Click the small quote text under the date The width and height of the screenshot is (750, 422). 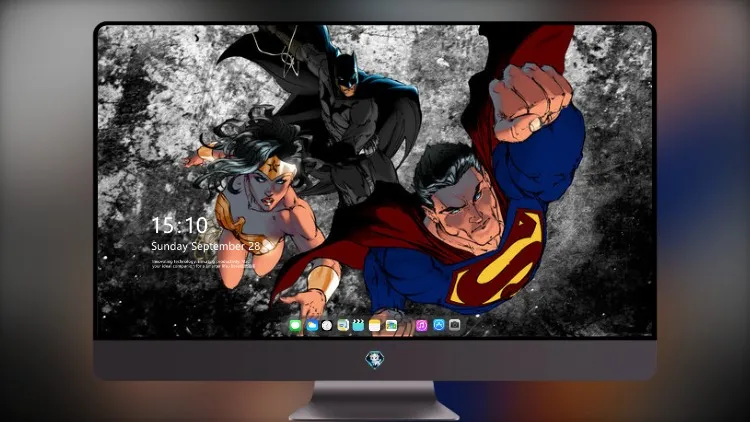click(x=201, y=264)
